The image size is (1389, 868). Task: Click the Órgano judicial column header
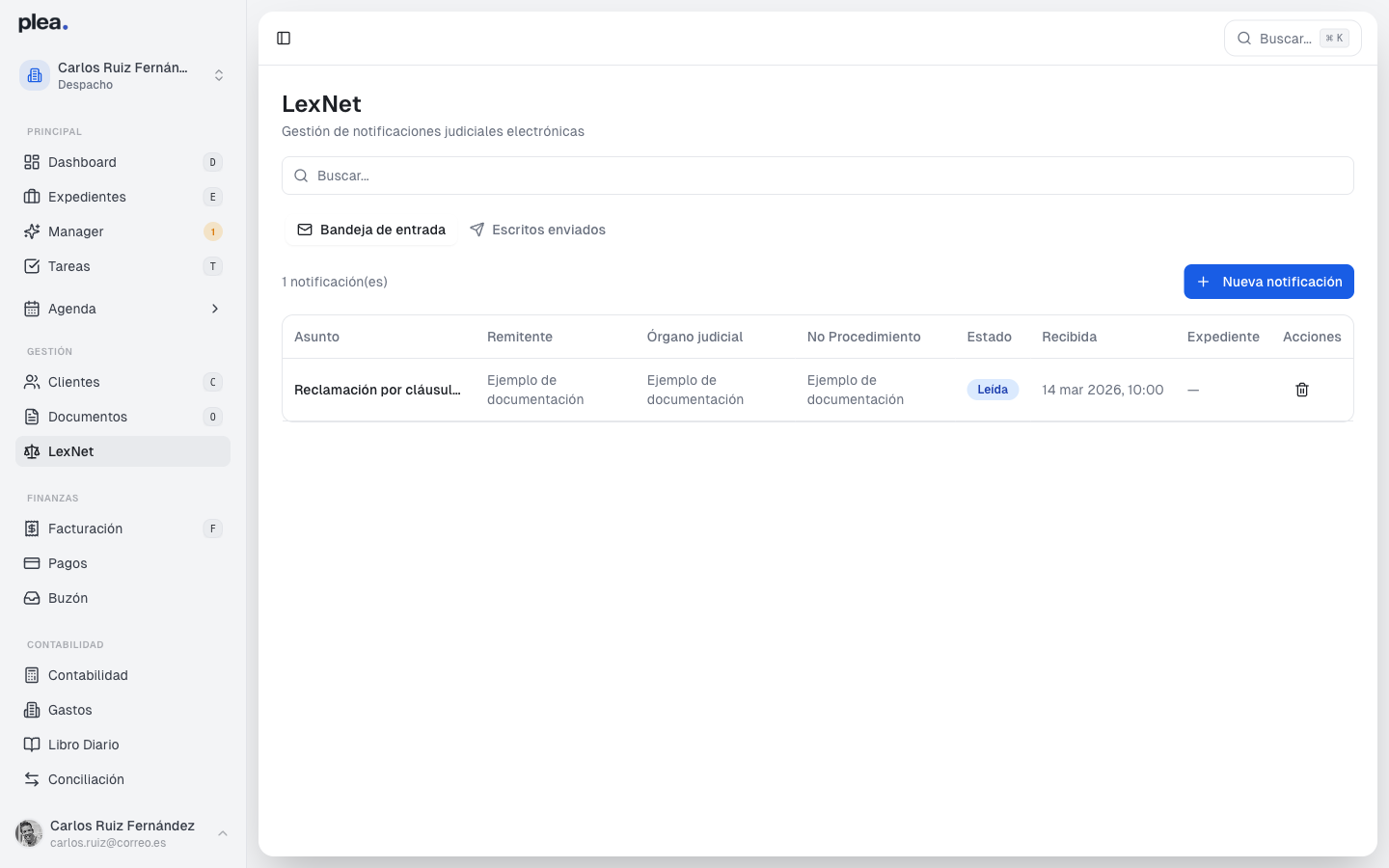point(694,337)
